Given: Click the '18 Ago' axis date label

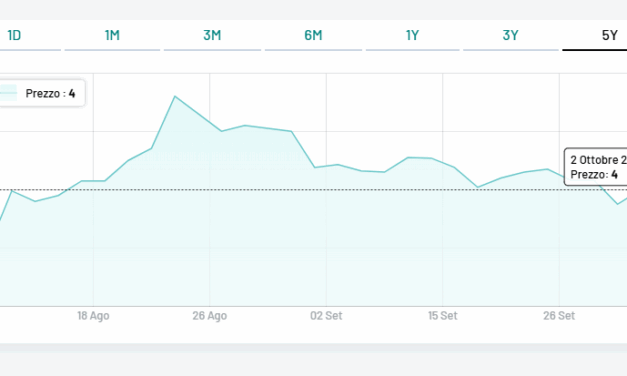Looking at the screenshot, I should click(x=93, y=316).
